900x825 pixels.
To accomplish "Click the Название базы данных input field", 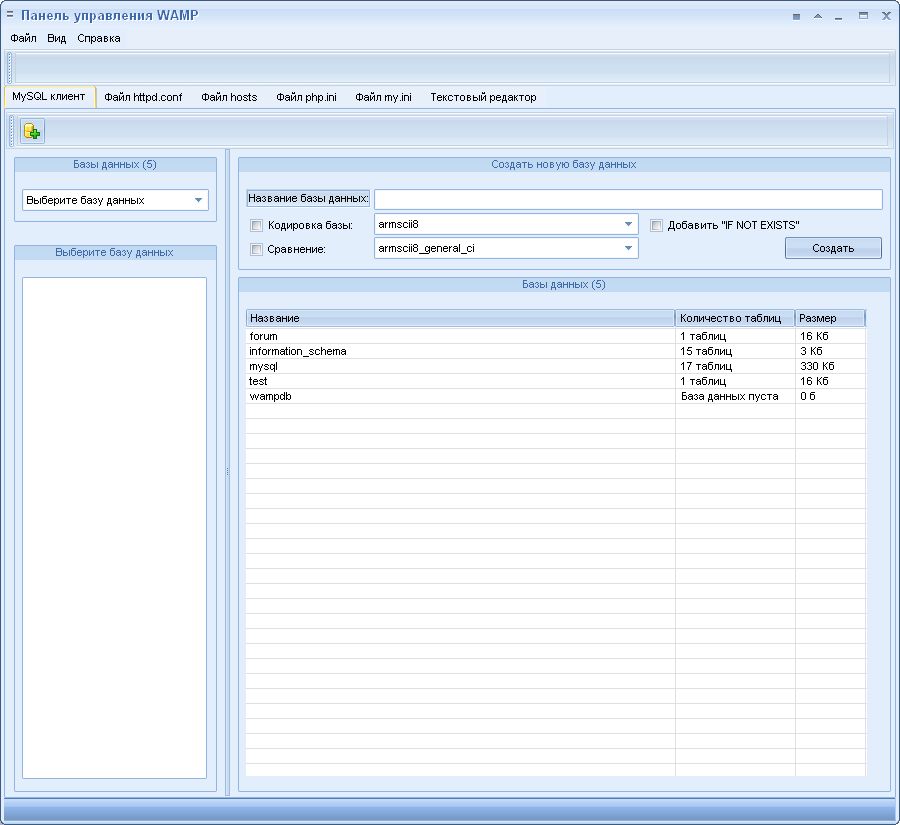I will pos(628,199).
